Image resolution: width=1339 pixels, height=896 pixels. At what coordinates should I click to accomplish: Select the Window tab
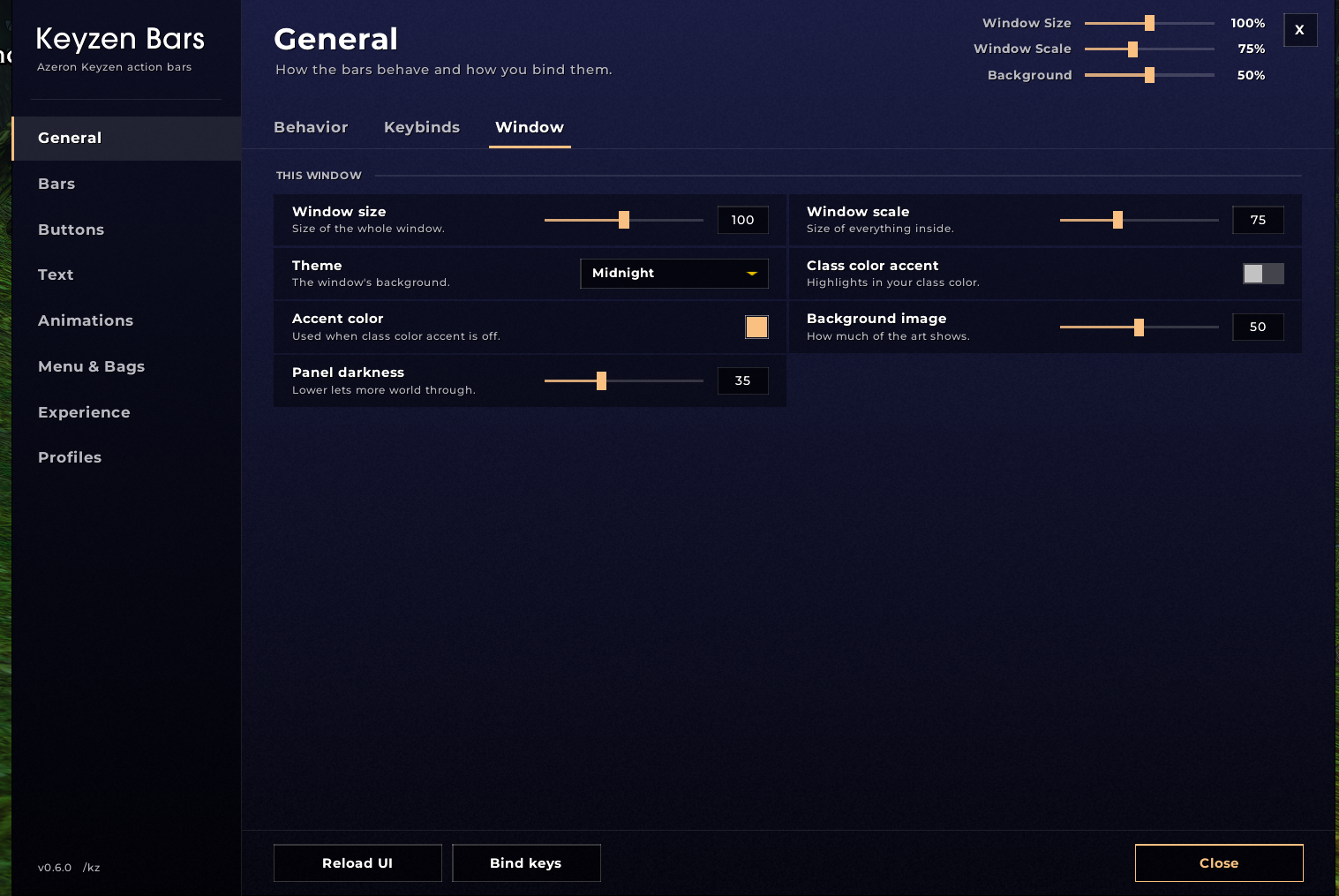click(x=530, y=127)
